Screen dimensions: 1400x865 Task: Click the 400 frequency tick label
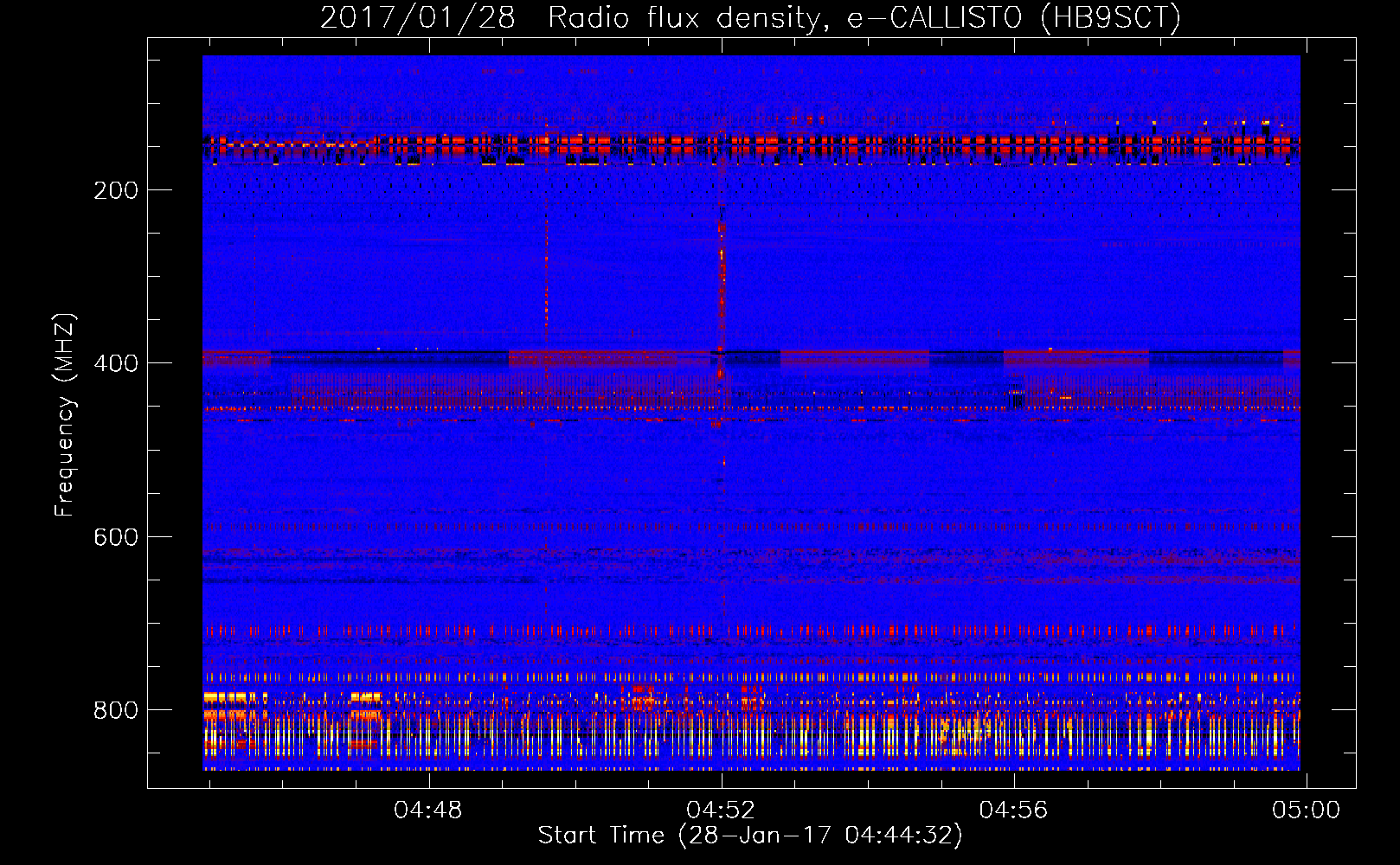pos(116,363)
